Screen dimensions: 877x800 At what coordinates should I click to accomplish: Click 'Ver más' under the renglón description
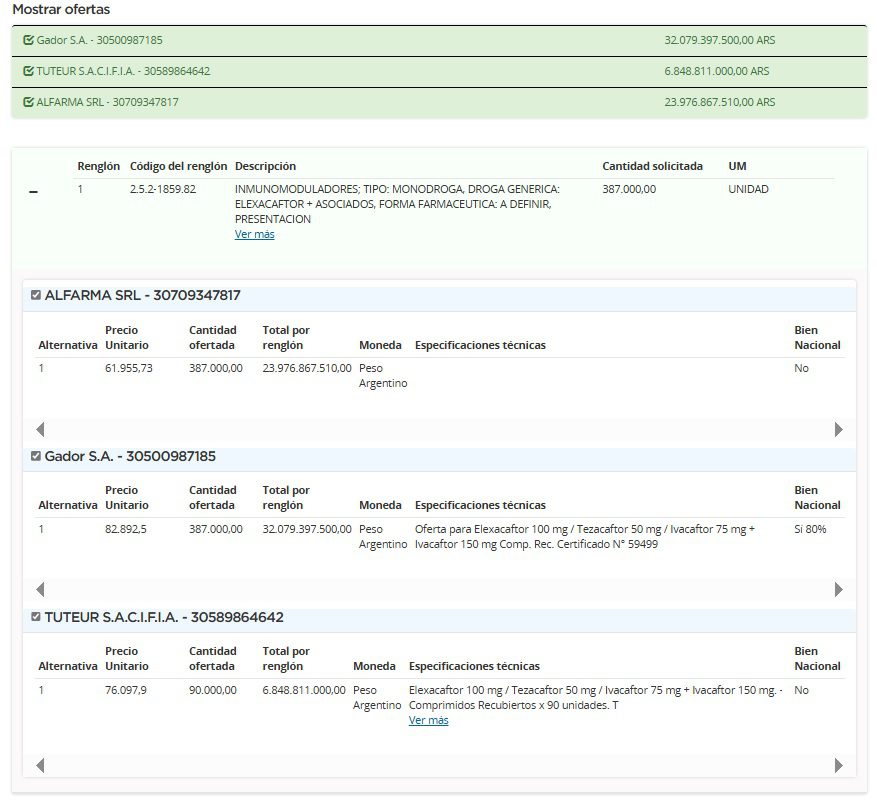[x=254, y=234]
